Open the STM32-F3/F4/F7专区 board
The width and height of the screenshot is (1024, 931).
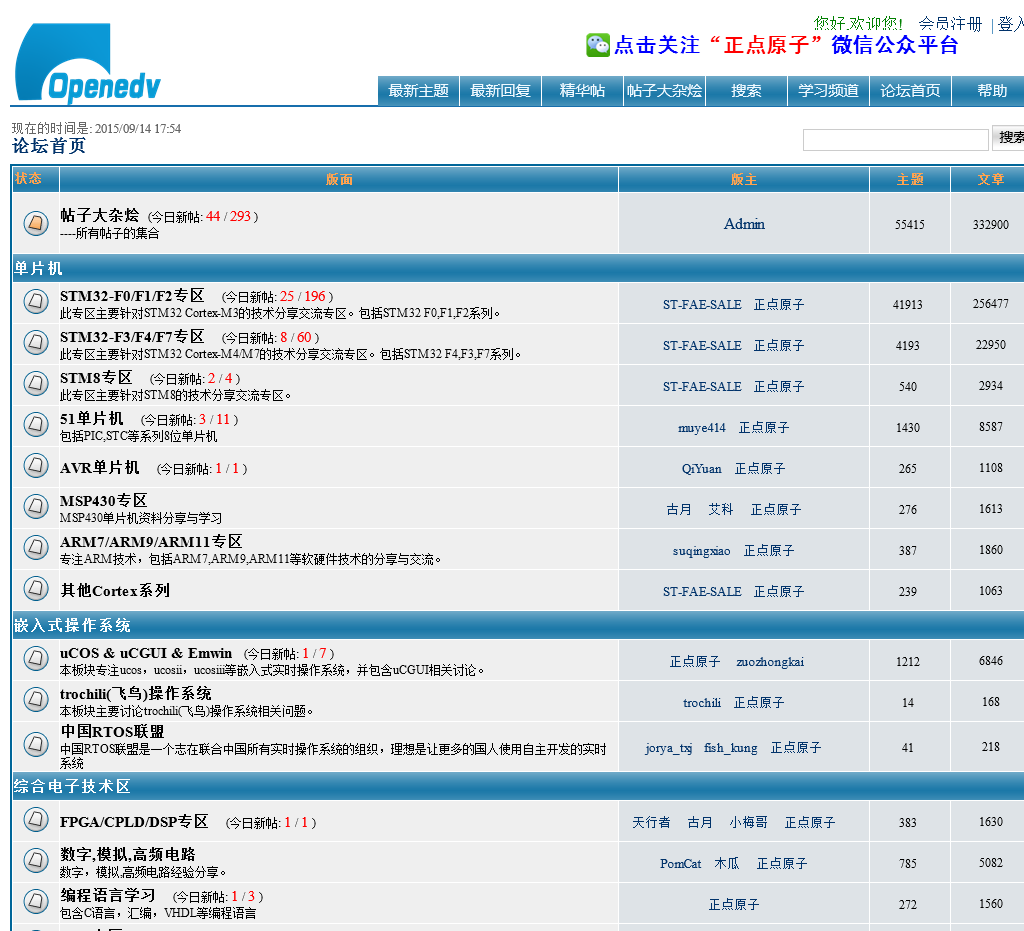point(133,337)
